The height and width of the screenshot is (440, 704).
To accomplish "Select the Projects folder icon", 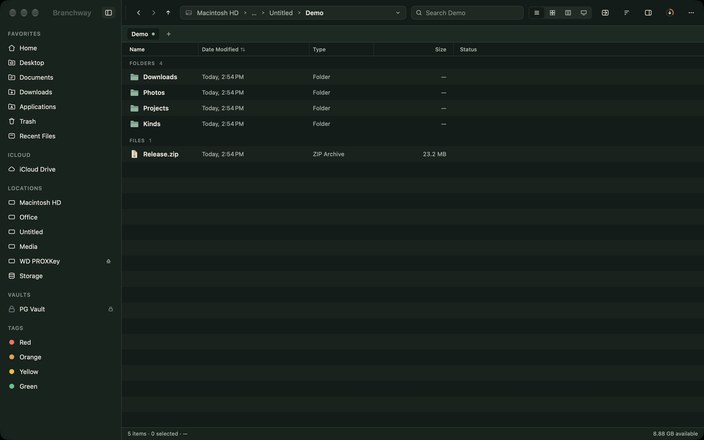I will click(x=134, y=108).
